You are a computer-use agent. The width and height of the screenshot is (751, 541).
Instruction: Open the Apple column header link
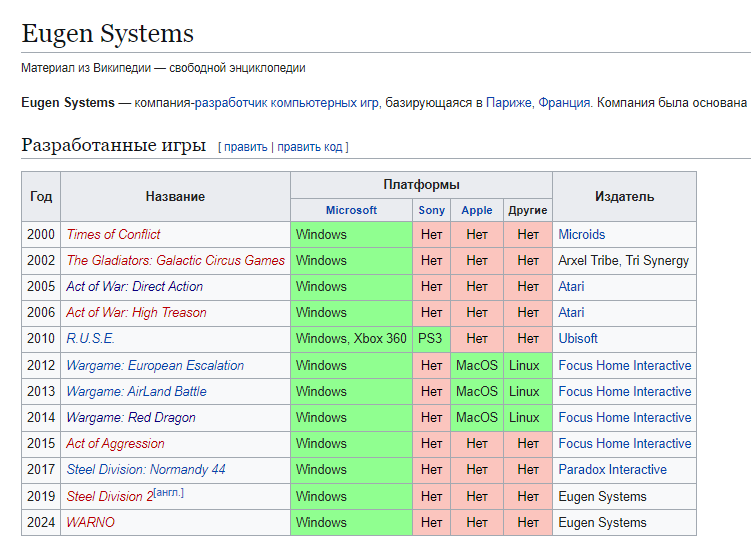tap(477, 210)
